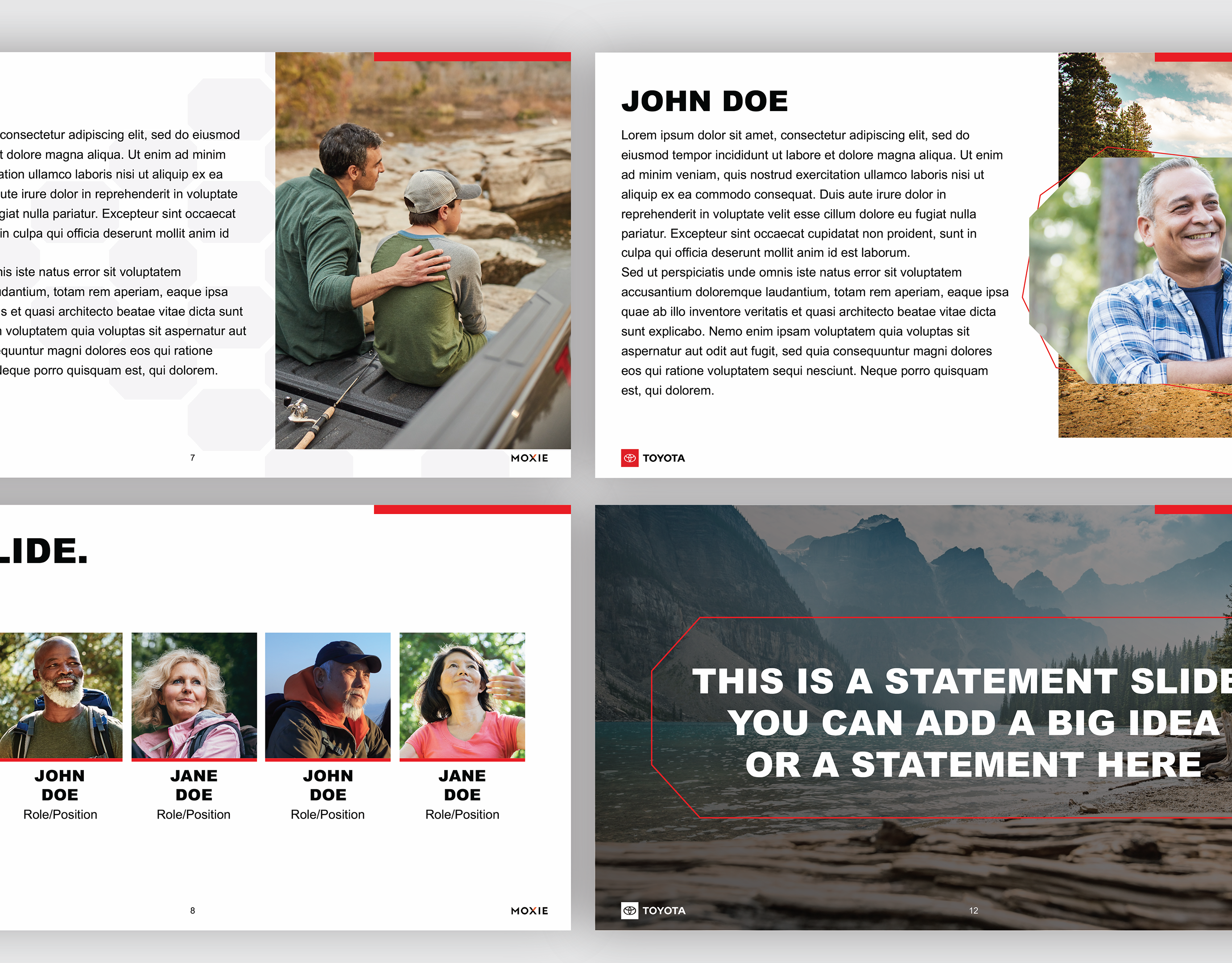The height and width of the screenshot is (963, 1232).
Task: Click the JOHN DOE slide heading
Action: click(x=704, y=102)
